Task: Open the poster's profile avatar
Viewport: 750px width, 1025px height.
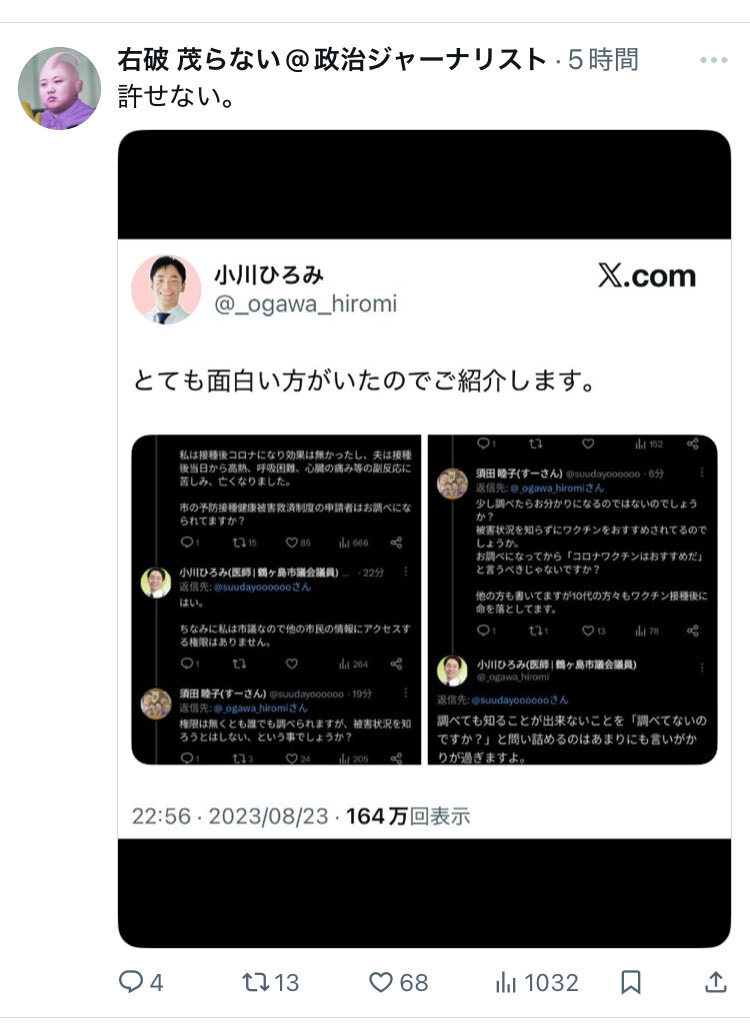Action: (x=60, y=88)
